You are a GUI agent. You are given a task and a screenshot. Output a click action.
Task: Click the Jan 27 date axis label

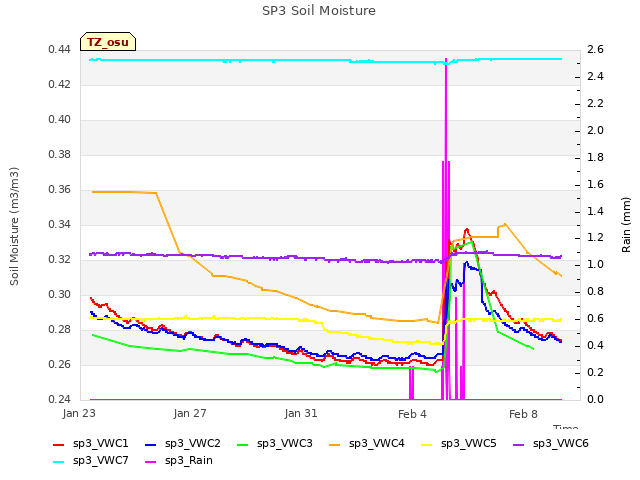tap(190, 413)
